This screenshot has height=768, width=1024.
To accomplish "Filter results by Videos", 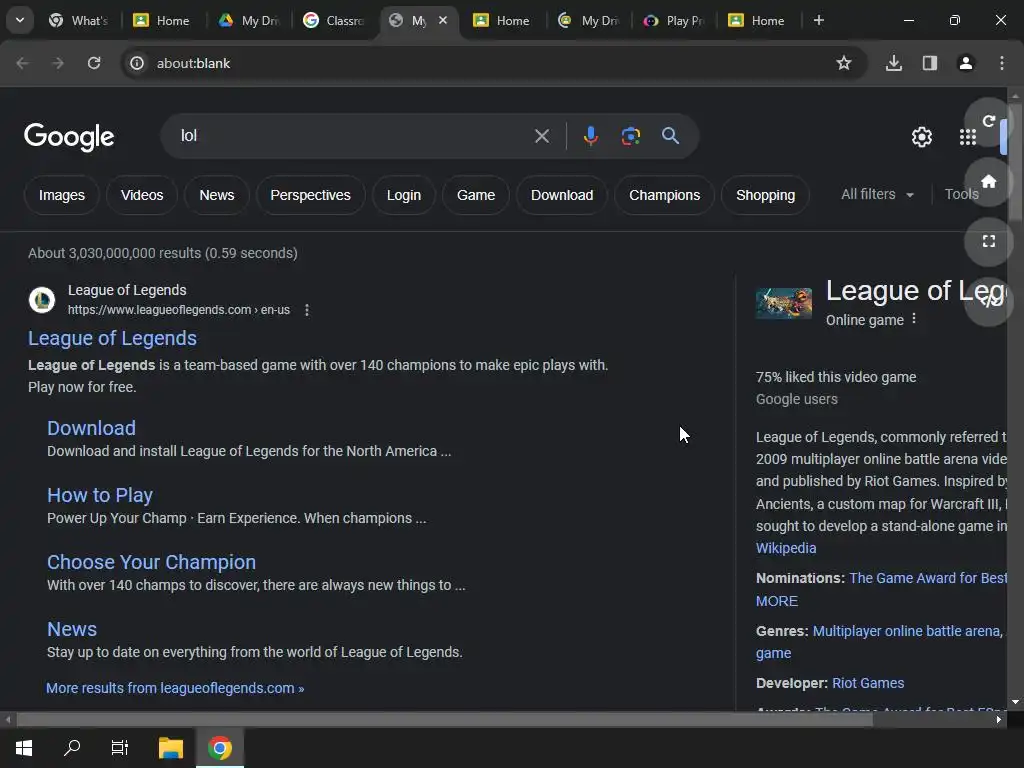I will point(142,195).
